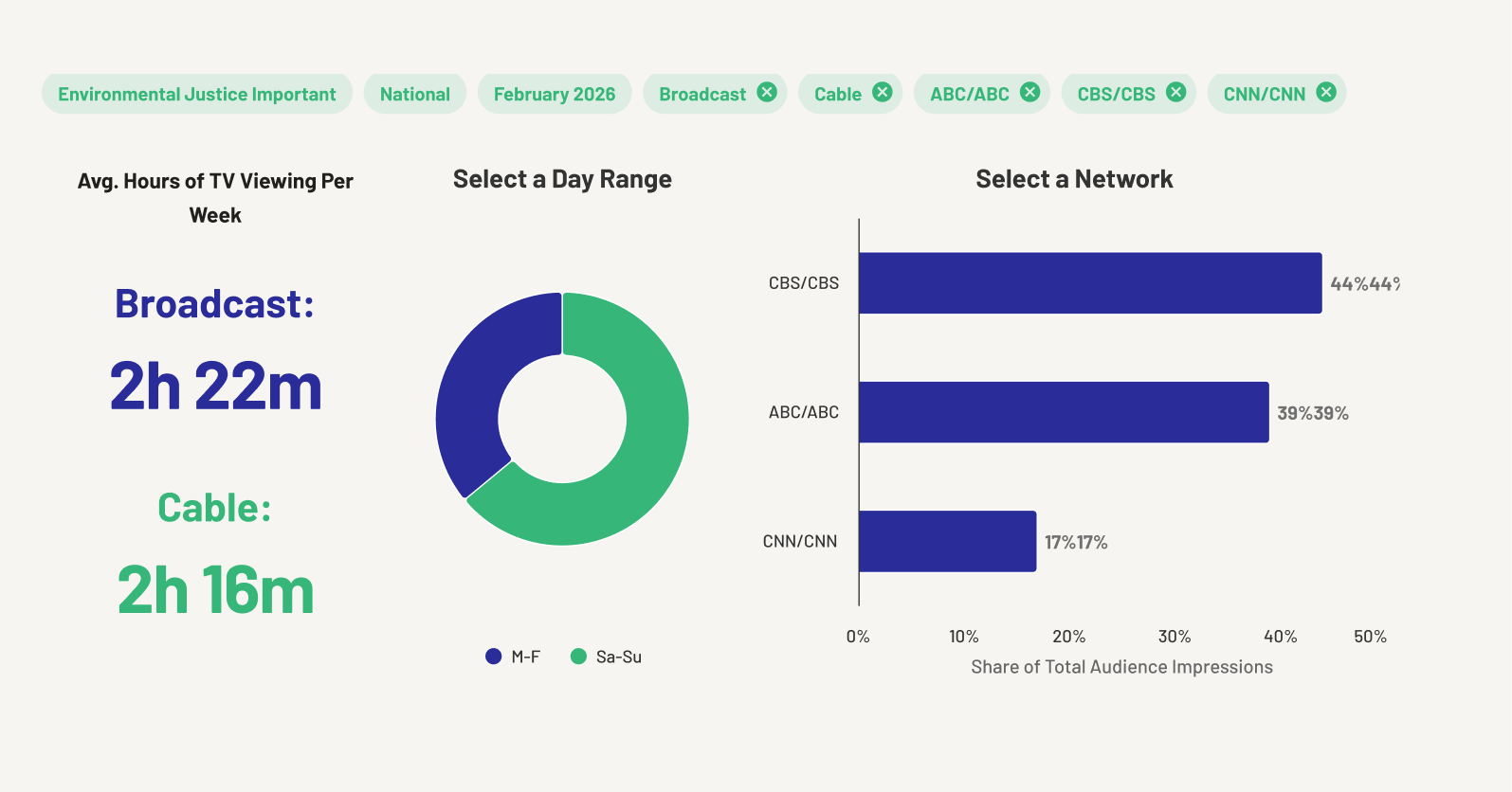
Task: Click the ABC/ABC axis label
Action: point(804,412)
